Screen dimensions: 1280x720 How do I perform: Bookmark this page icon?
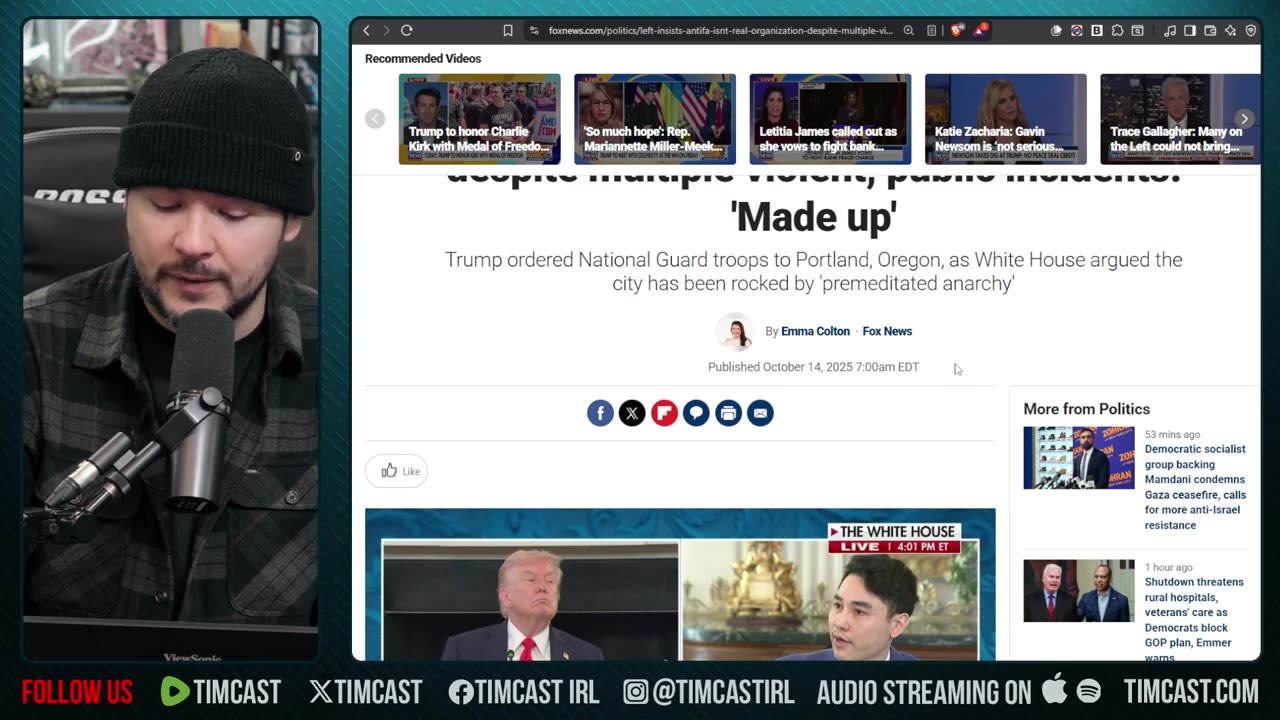click(x=508, y=31)
